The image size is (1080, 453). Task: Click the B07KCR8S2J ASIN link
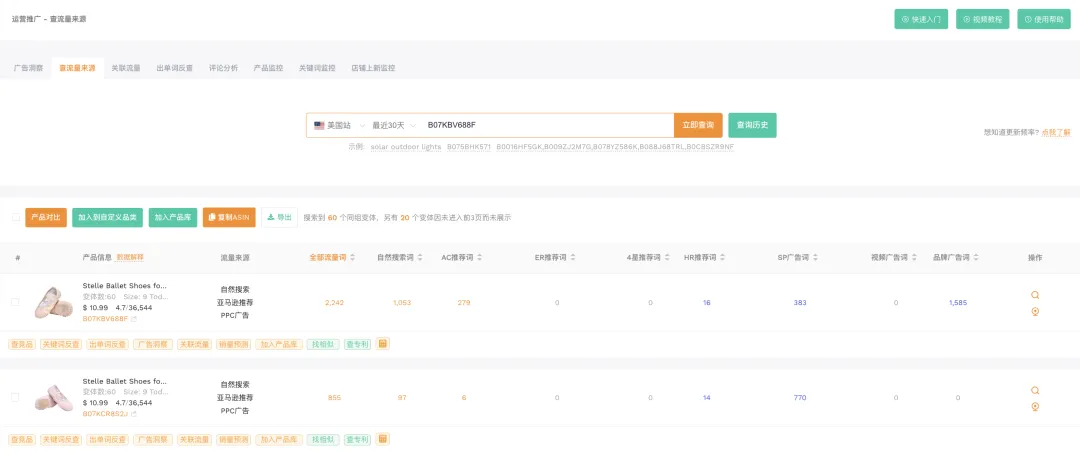[105, 414]
